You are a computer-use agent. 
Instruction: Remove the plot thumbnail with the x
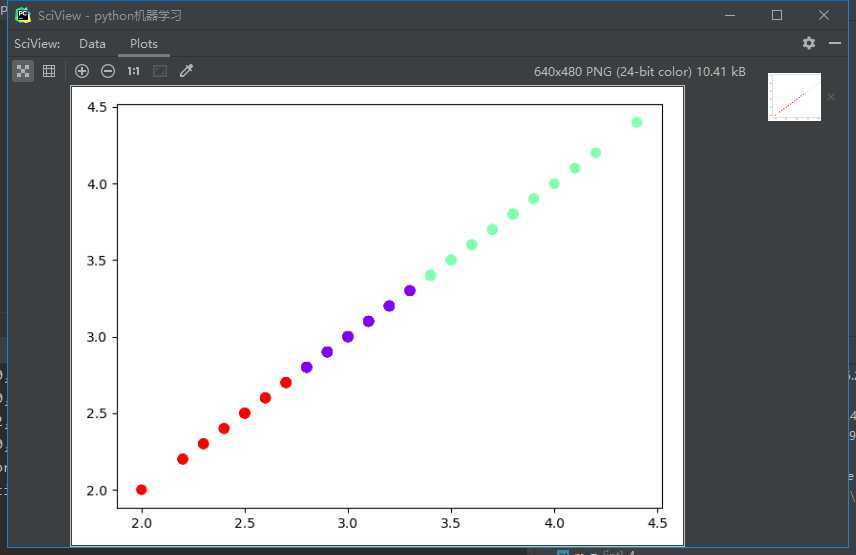[x=831, y=97]
